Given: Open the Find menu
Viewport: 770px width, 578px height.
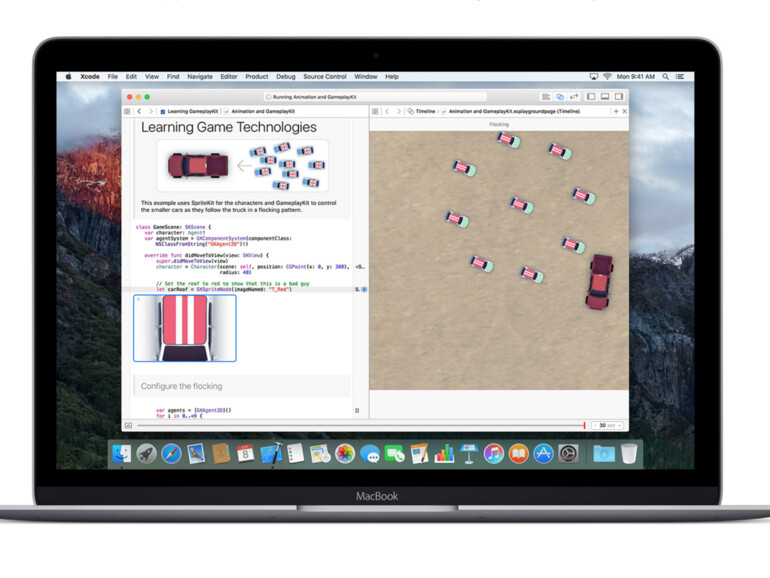Looking at the screenshot, I should pos(173,77).
